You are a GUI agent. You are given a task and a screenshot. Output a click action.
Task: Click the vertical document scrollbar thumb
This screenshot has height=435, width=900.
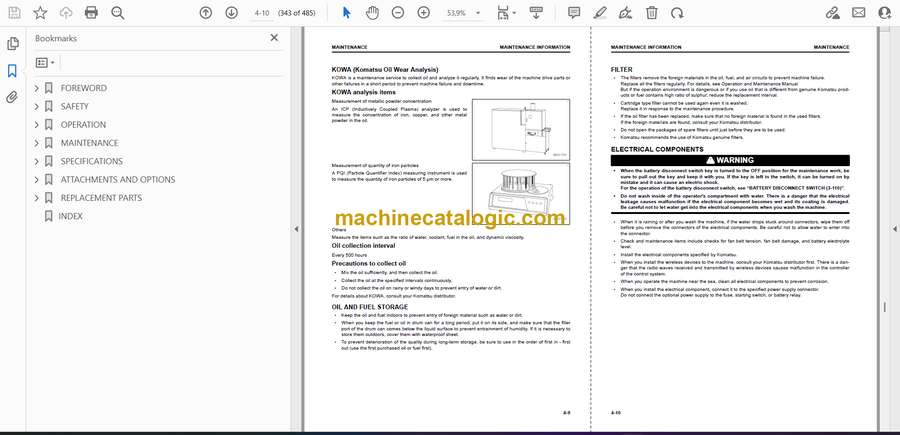click(x=885, y=308)
